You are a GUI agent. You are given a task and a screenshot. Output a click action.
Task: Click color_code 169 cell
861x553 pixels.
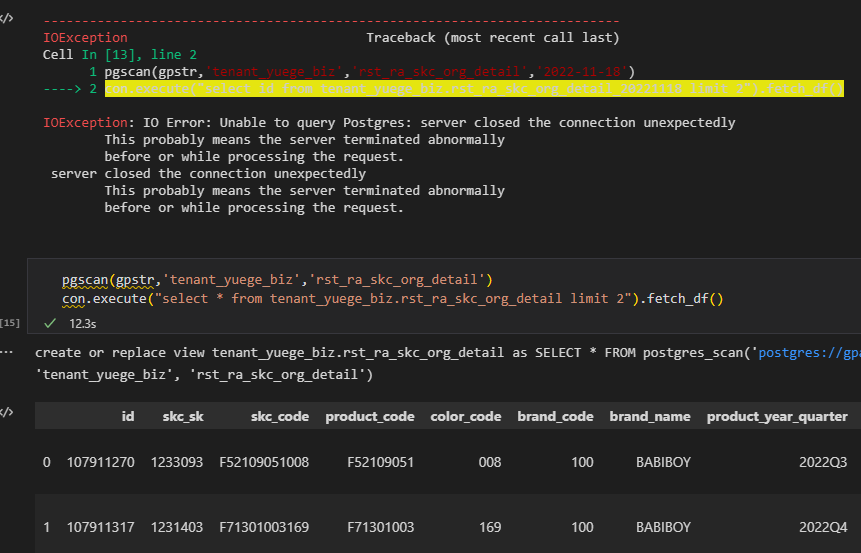pyautogui.click(x=490, y=527)
